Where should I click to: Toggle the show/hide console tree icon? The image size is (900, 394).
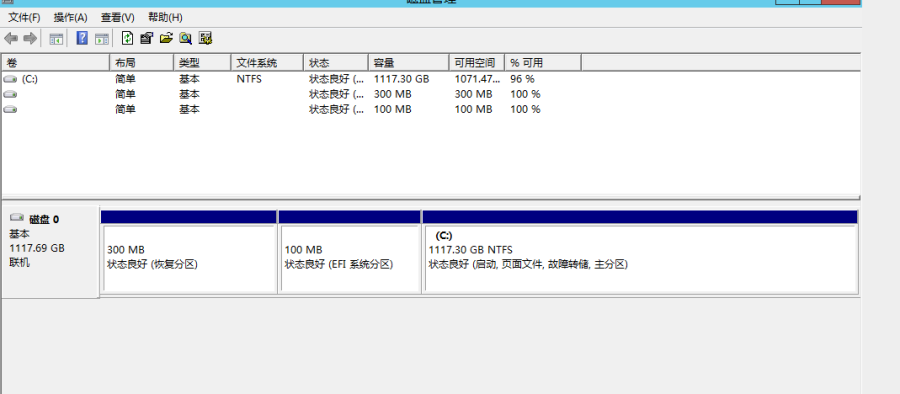click(x=56, y=39)
